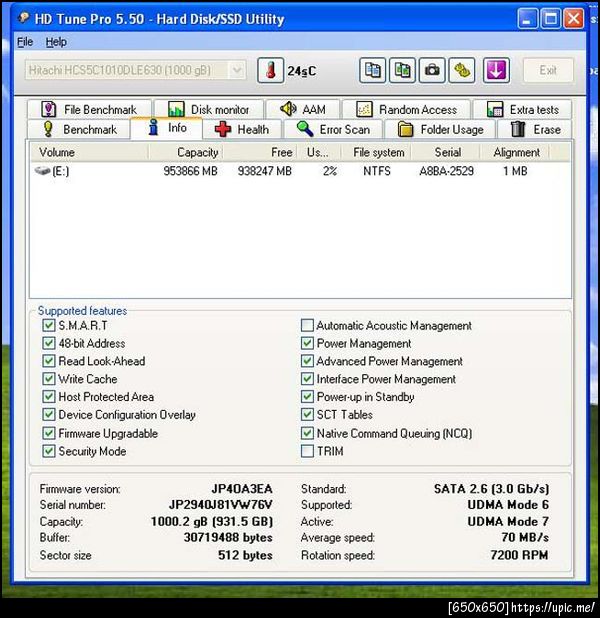Click the 7200 RPM rotation speed value
The height and width of the screenshot is (618, 600).
coord(519,555)
